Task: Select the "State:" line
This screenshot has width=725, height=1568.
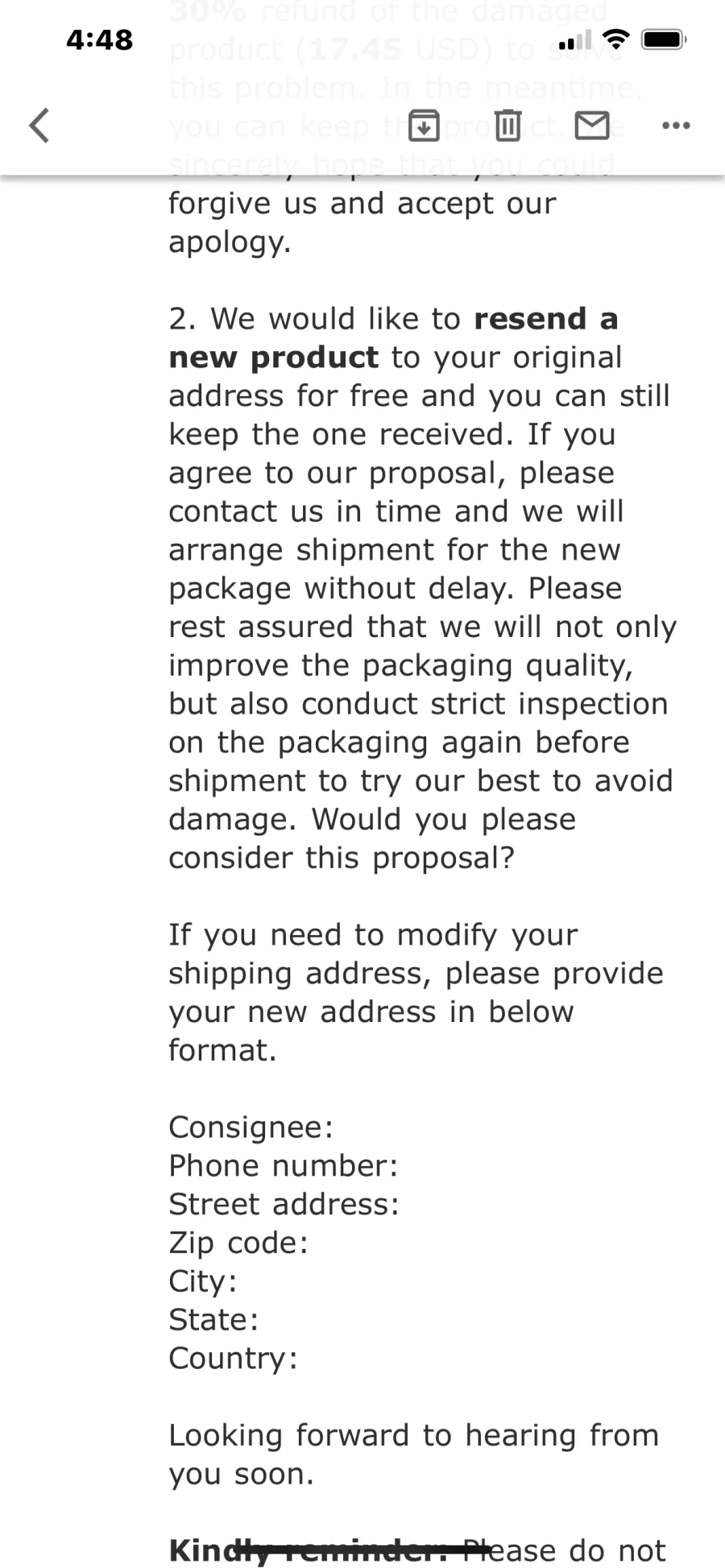Action: pos(213,1320)
